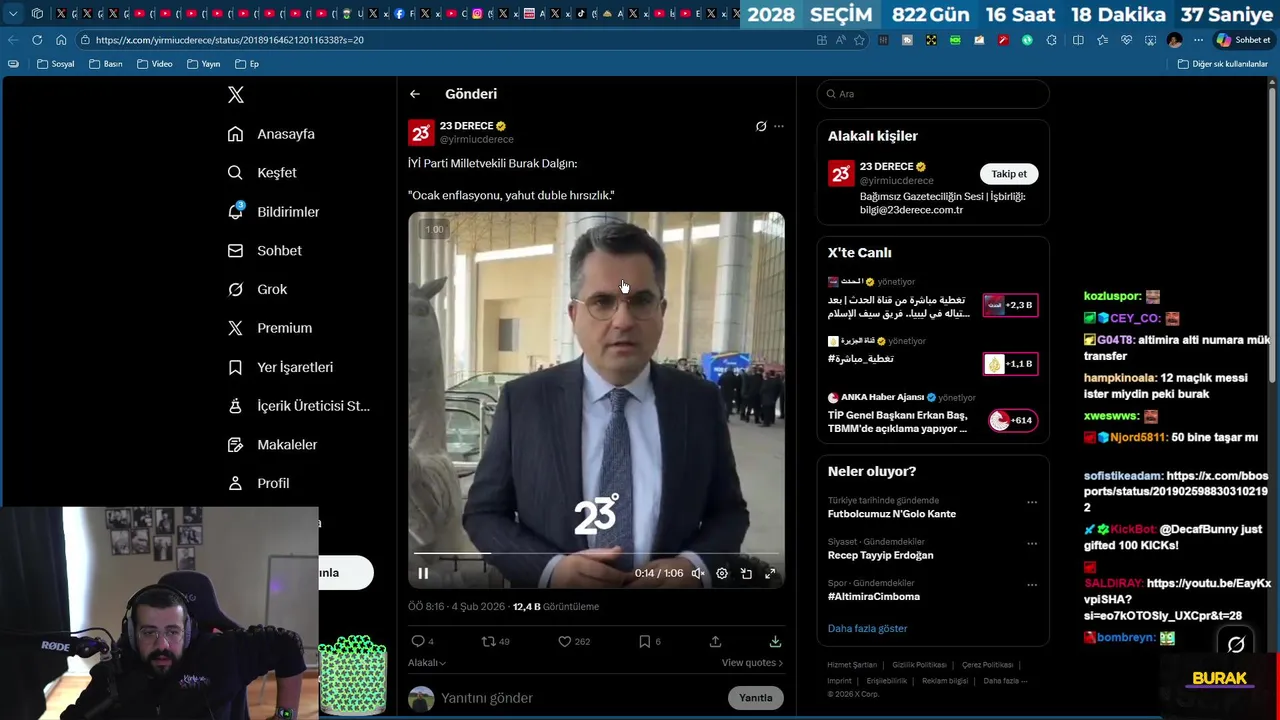Open Recep Tayyip Erdoğan trend
The width and height of the screenshot is (1280, 720).
point(880,555)
